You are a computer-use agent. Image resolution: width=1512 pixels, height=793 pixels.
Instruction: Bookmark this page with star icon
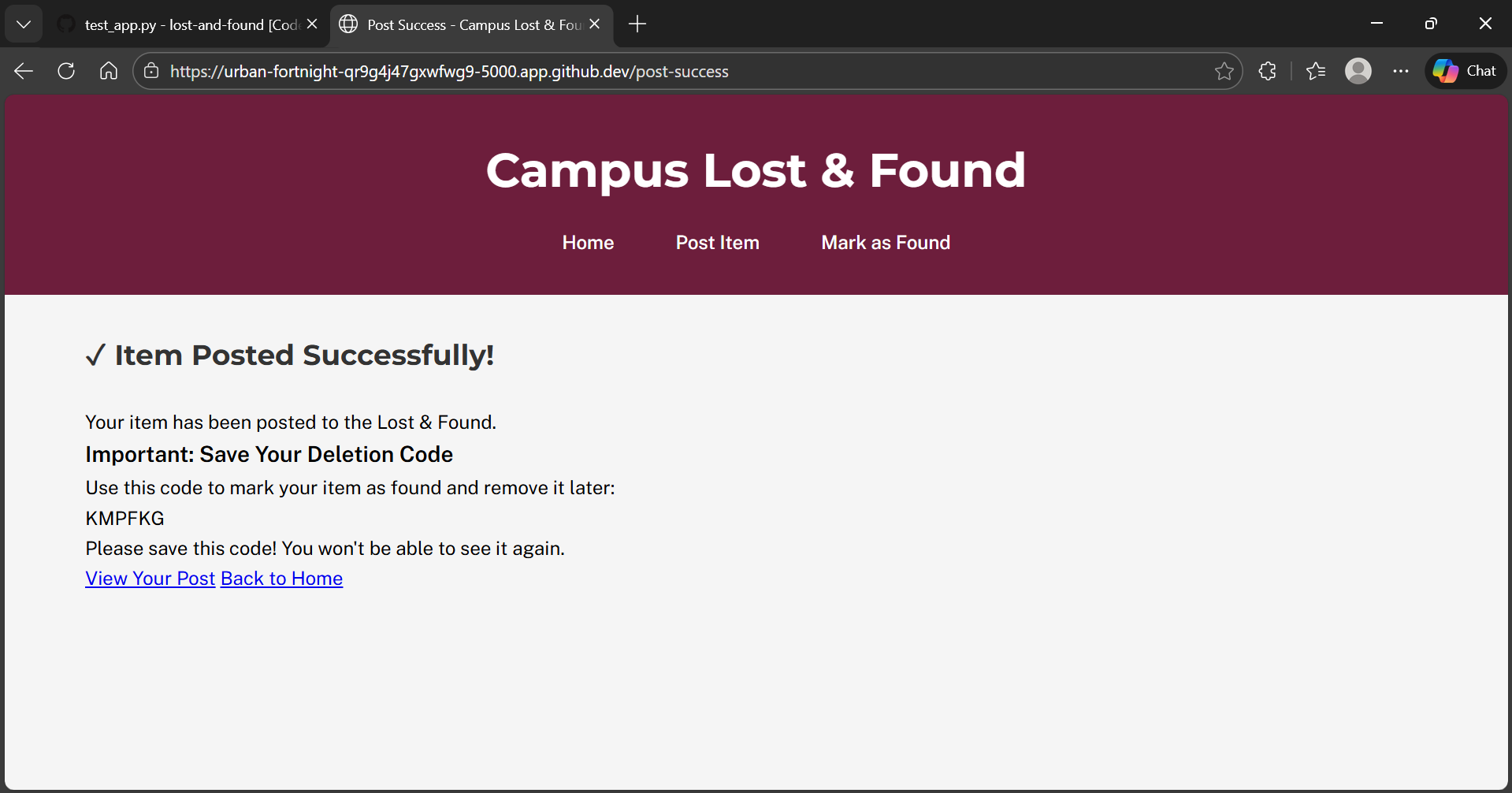[x=1224, y=71]
